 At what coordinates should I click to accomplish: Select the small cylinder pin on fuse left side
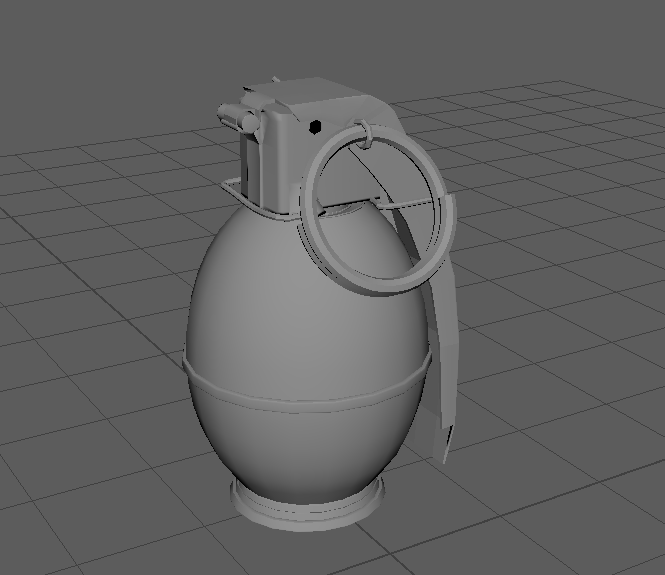[238, 117]
